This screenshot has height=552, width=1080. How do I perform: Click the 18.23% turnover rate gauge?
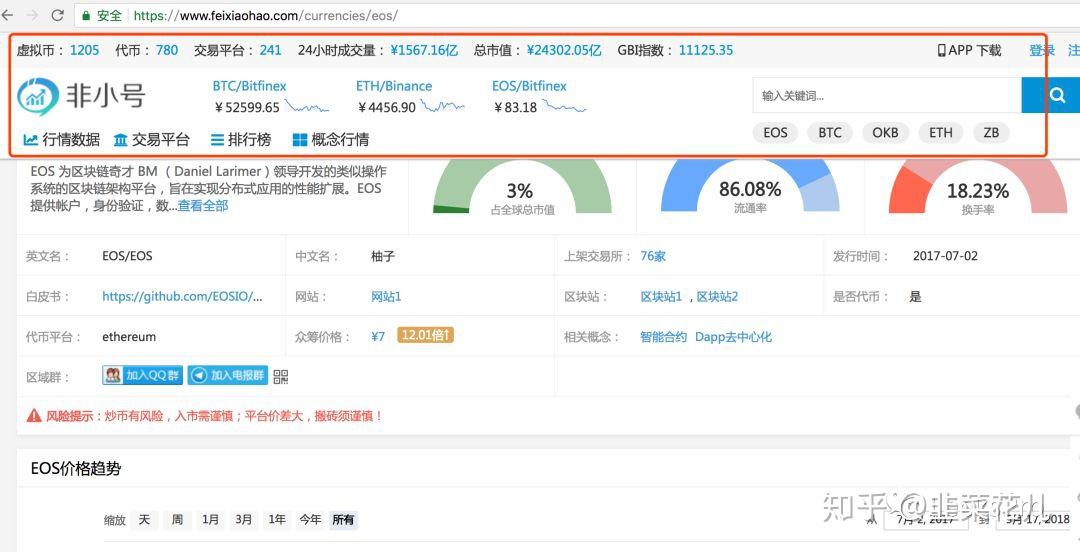[977, 186]
